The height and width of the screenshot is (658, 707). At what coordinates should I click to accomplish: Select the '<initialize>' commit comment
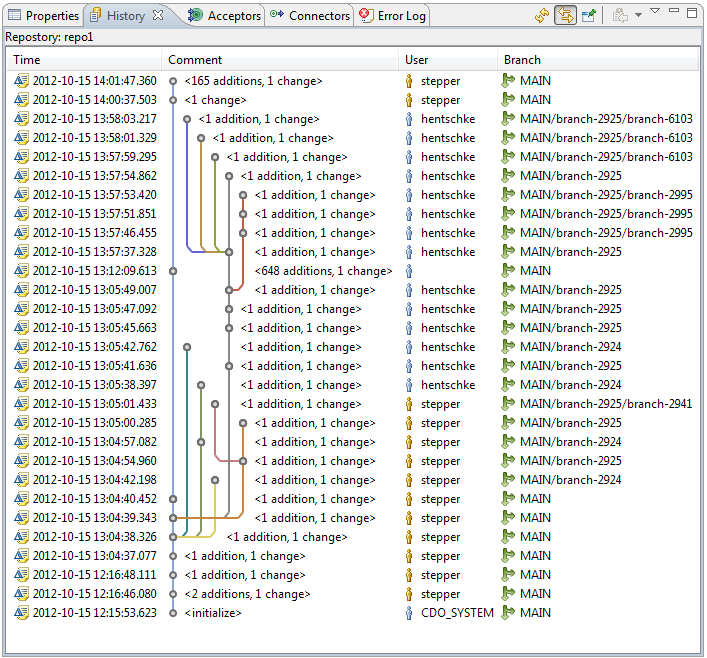(x=213, y=613)
